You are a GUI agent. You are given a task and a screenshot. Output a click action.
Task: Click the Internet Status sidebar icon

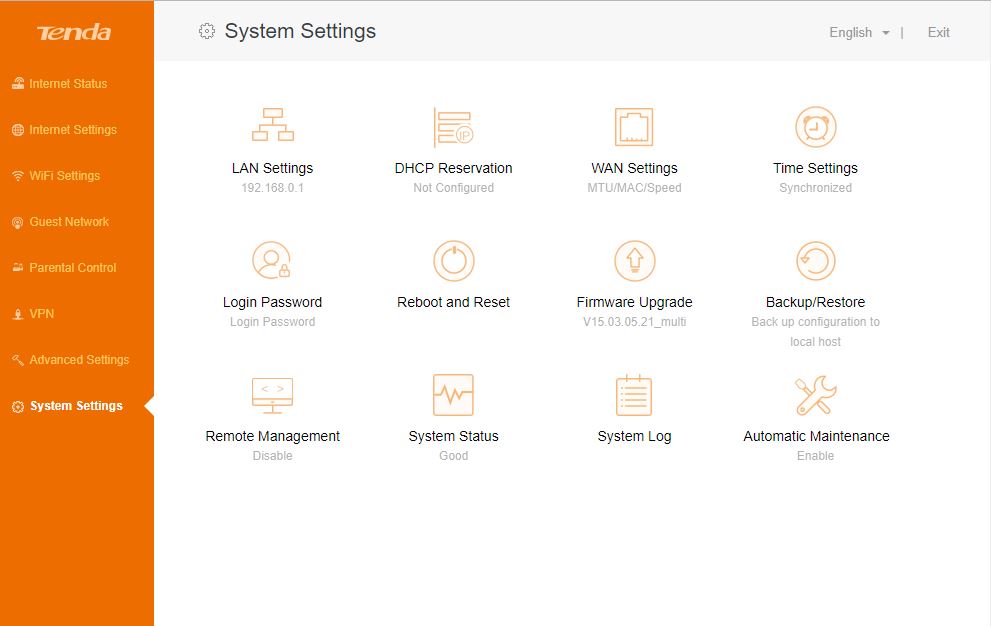[x=18, y=83]
